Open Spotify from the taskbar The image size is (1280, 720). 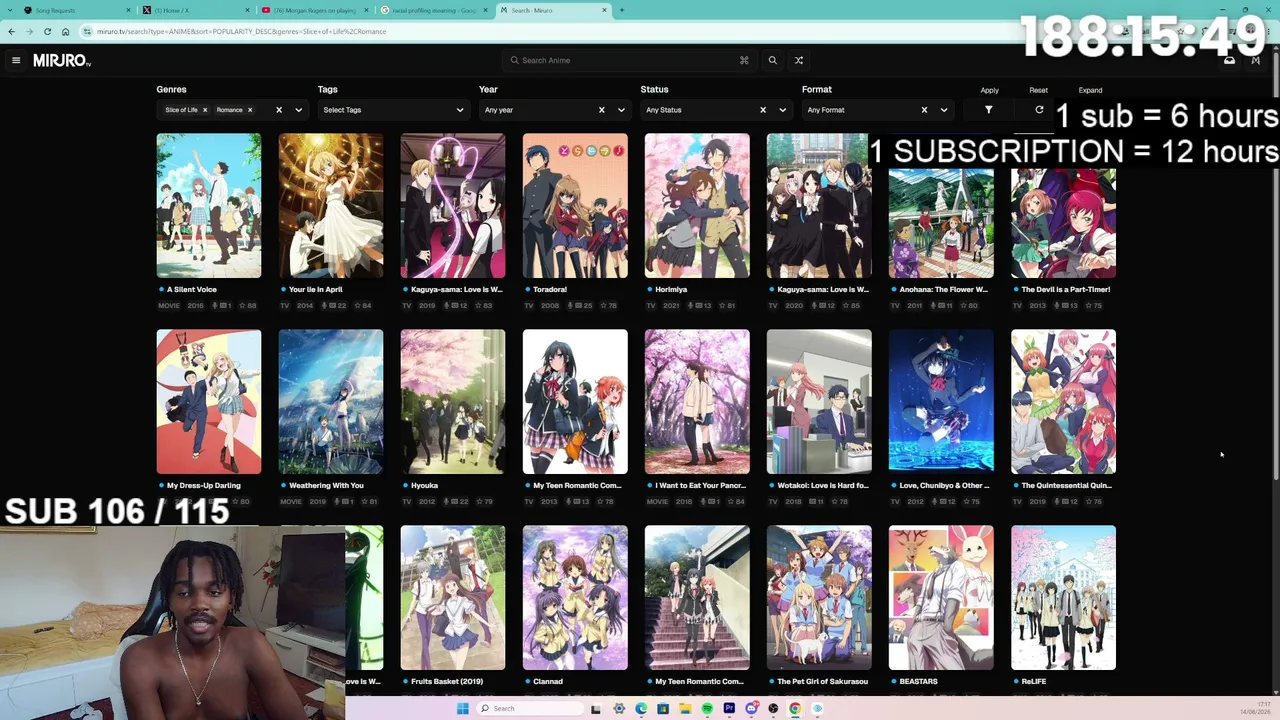707,709
